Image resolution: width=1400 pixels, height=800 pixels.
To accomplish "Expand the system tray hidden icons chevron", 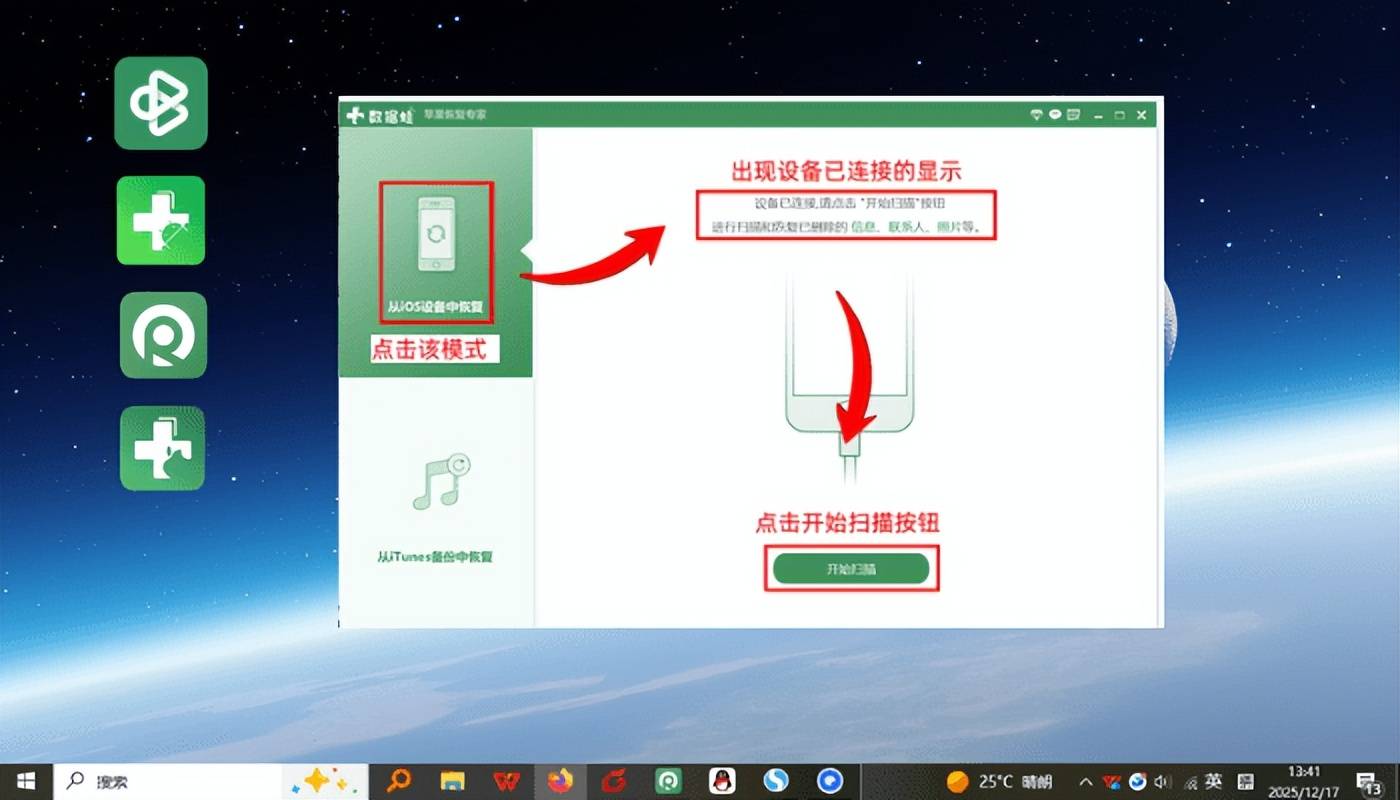I will pyautogui.click(x=1086, y=781).
